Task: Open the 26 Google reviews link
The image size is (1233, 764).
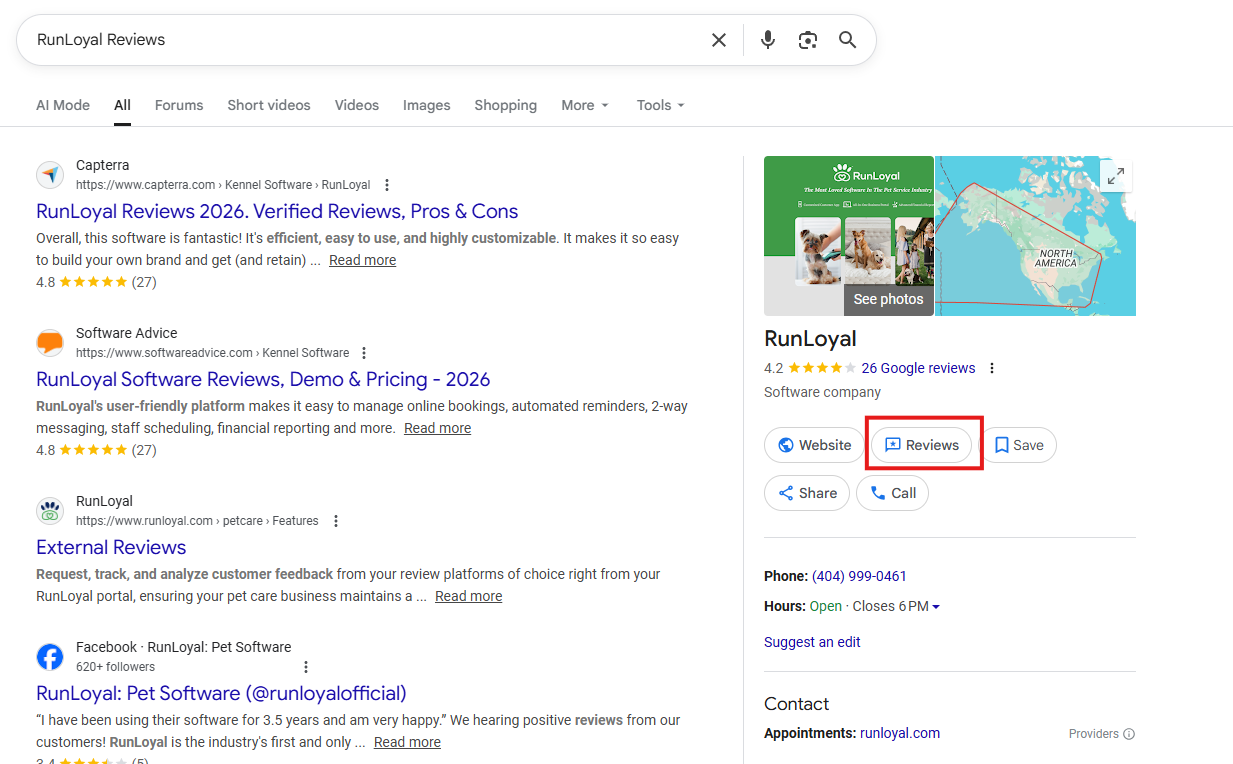Action: tap(918, 368)
